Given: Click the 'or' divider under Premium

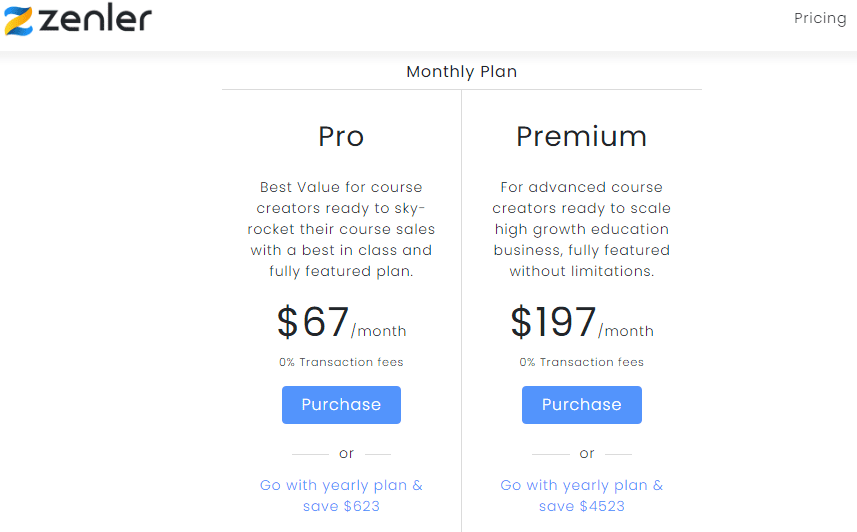Looking at the screenshot, I should tap(586, 454).
